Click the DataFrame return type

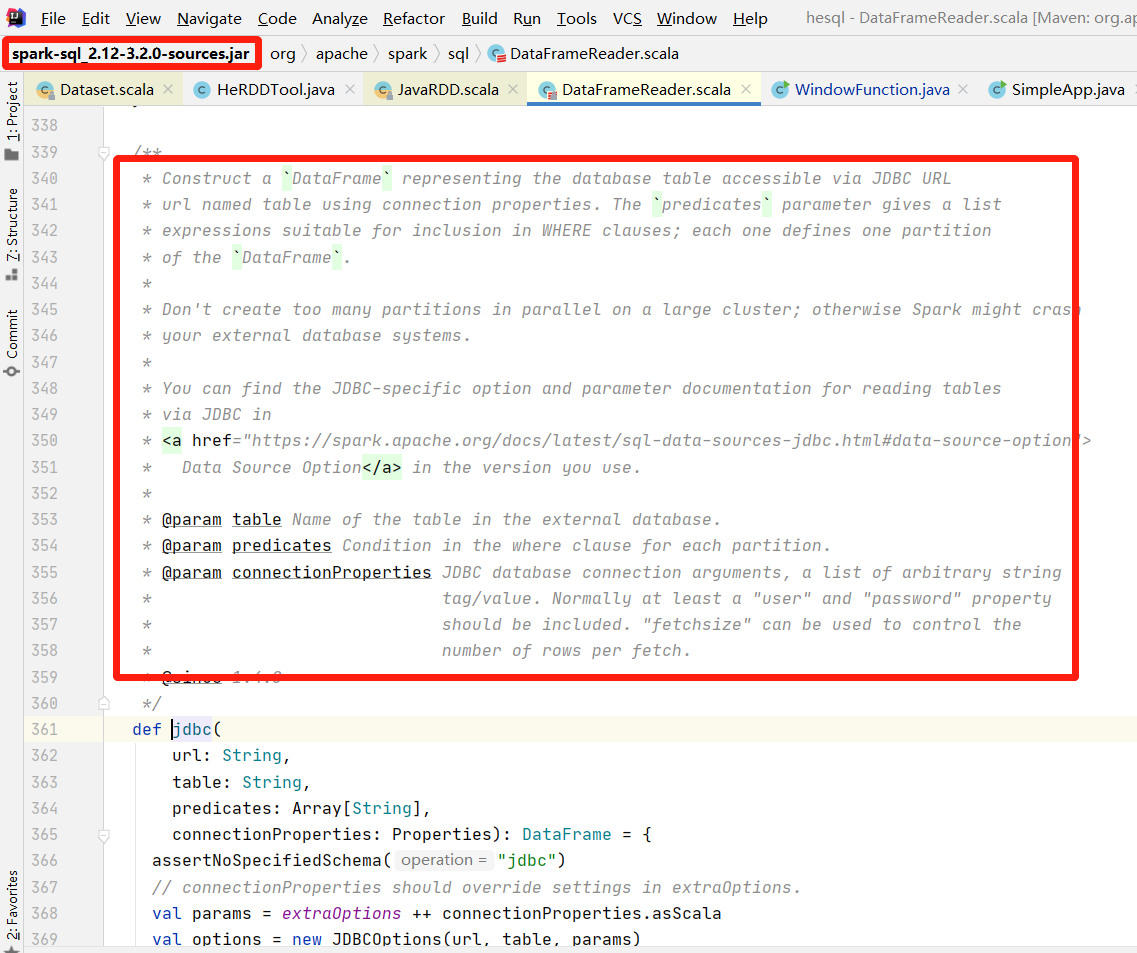566,835
